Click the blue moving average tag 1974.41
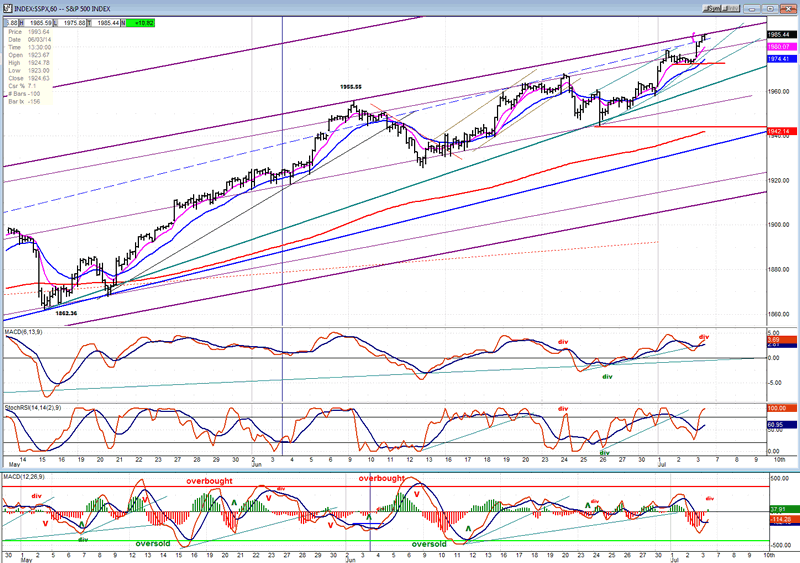This screenshot has width=800, height=563. pos(782,59)
